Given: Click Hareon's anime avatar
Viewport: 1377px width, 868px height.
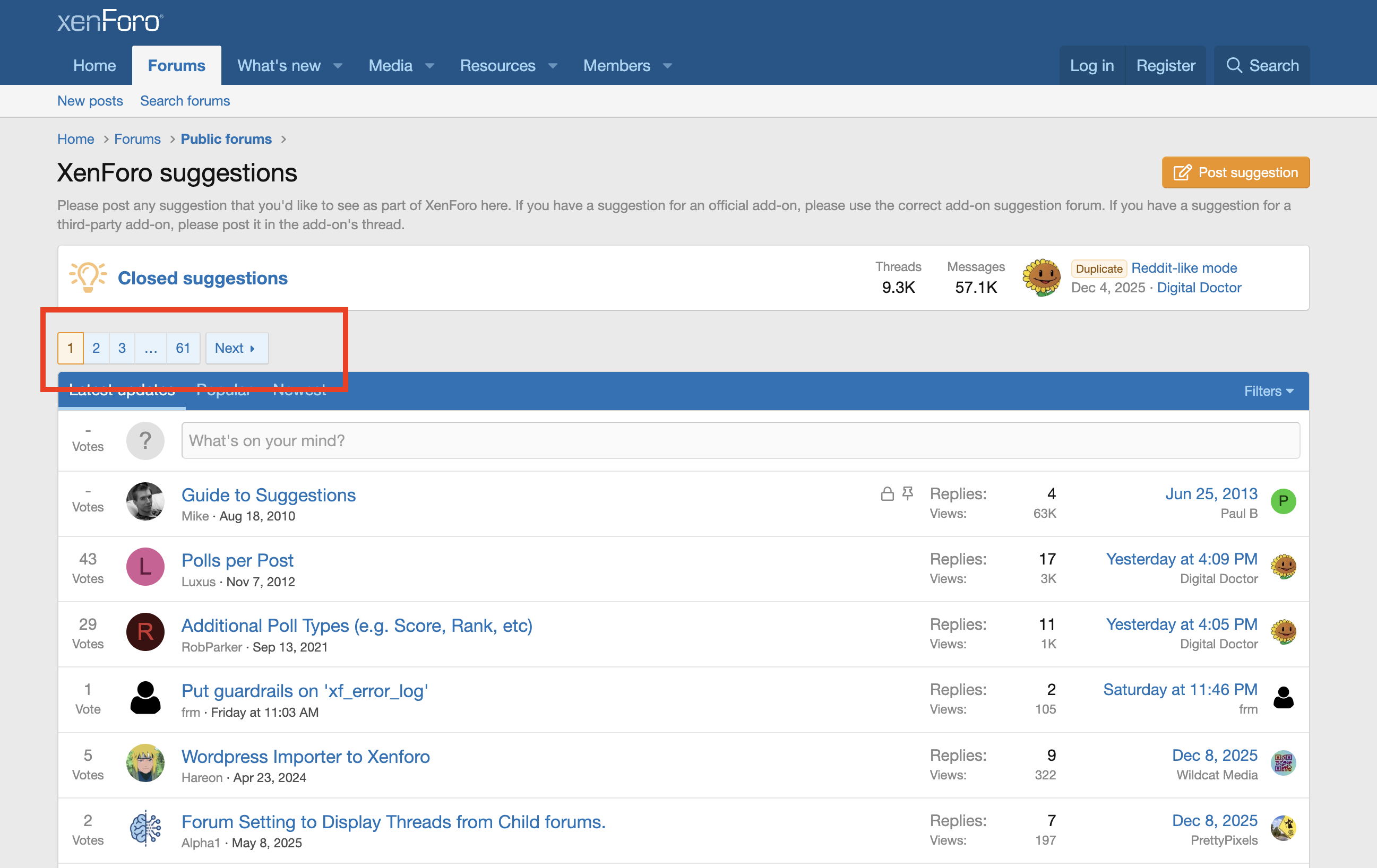Looking at the screenshot, I should pos(145,763).
